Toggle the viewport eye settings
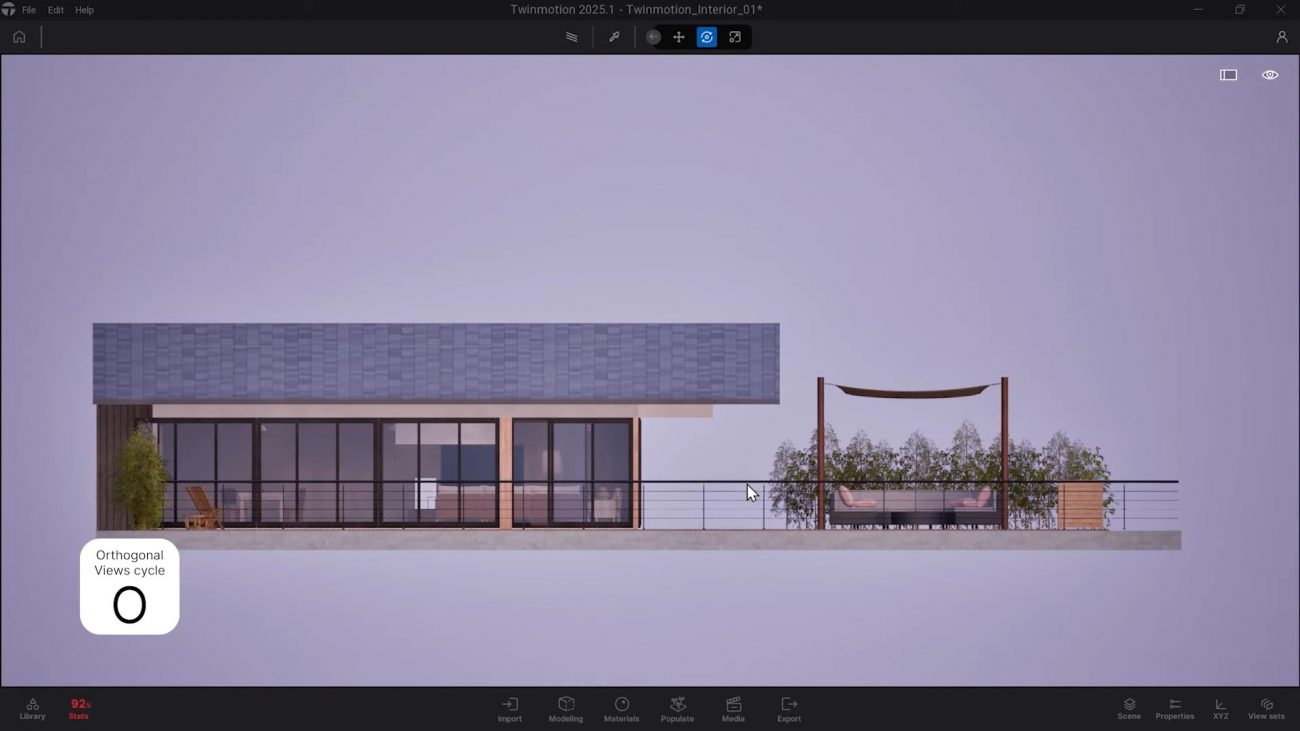This screenshot has width=1300, height=731. (x=1269, y=75)
